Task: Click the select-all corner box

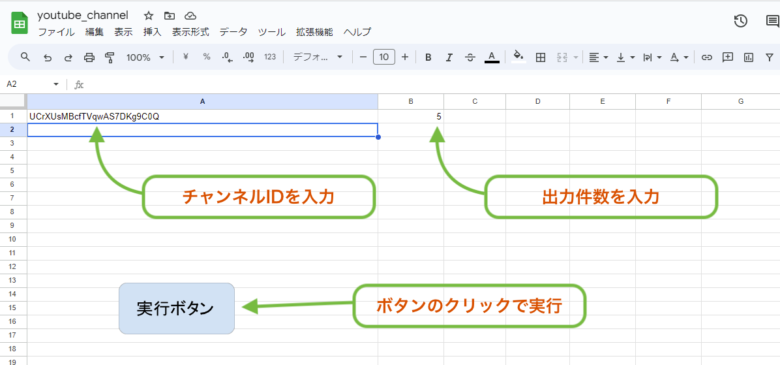Action: pyautogui.click(x=13, y=101)
